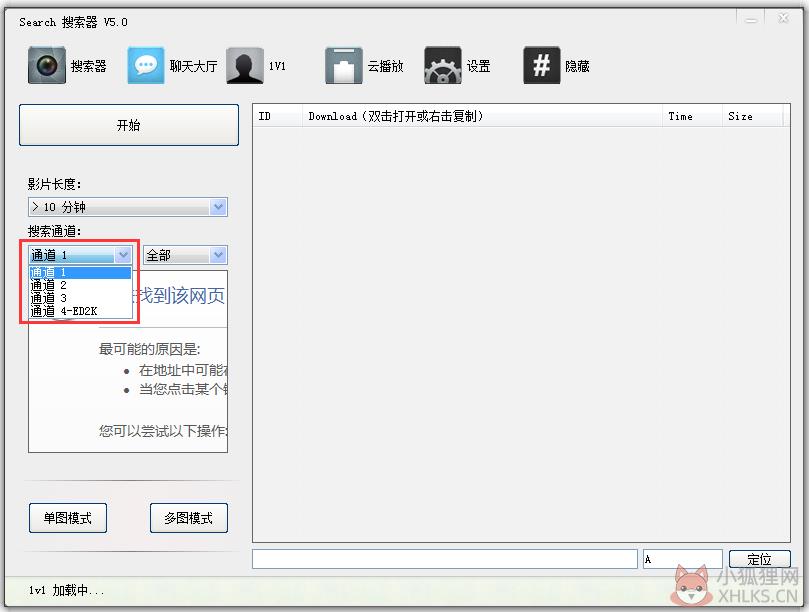Select 通道 4-ED2K in the dropdown list
The width and height of the screenshot is (809, 612).
(x=80, y=311)
